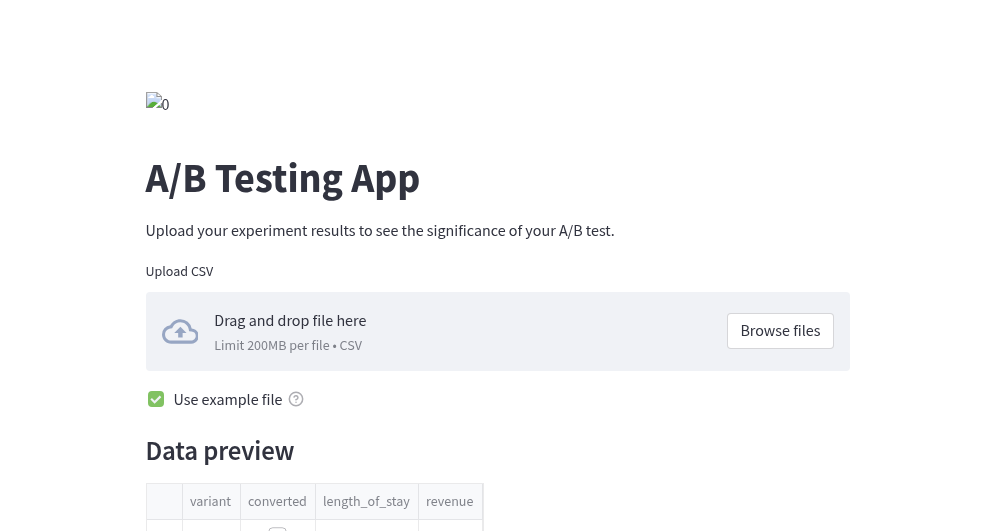Click the Data preview heading
The width and height of the screenshot is (995, 531).
(x=220, y=451)
